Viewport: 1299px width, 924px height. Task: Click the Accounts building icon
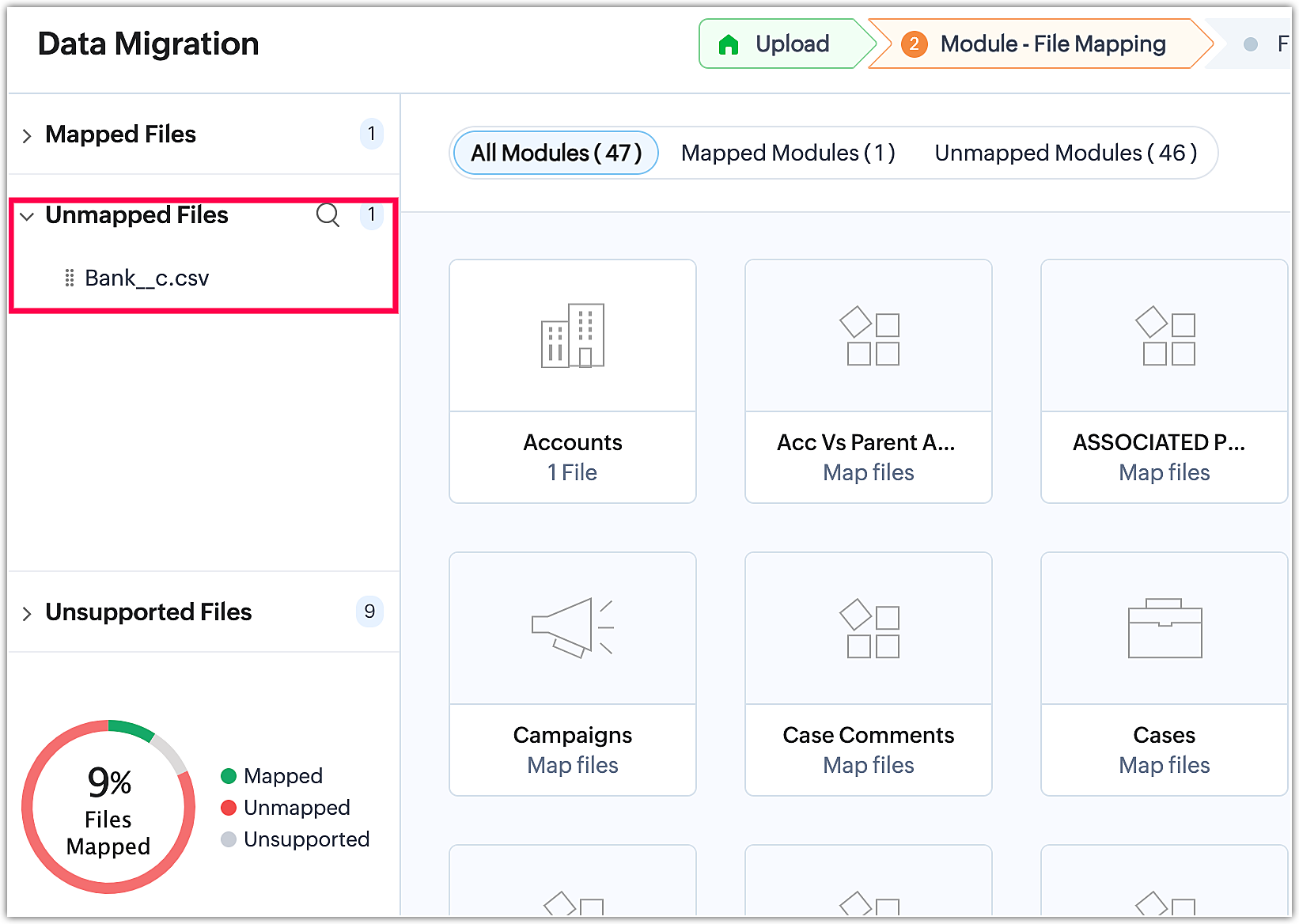(572, 336)
